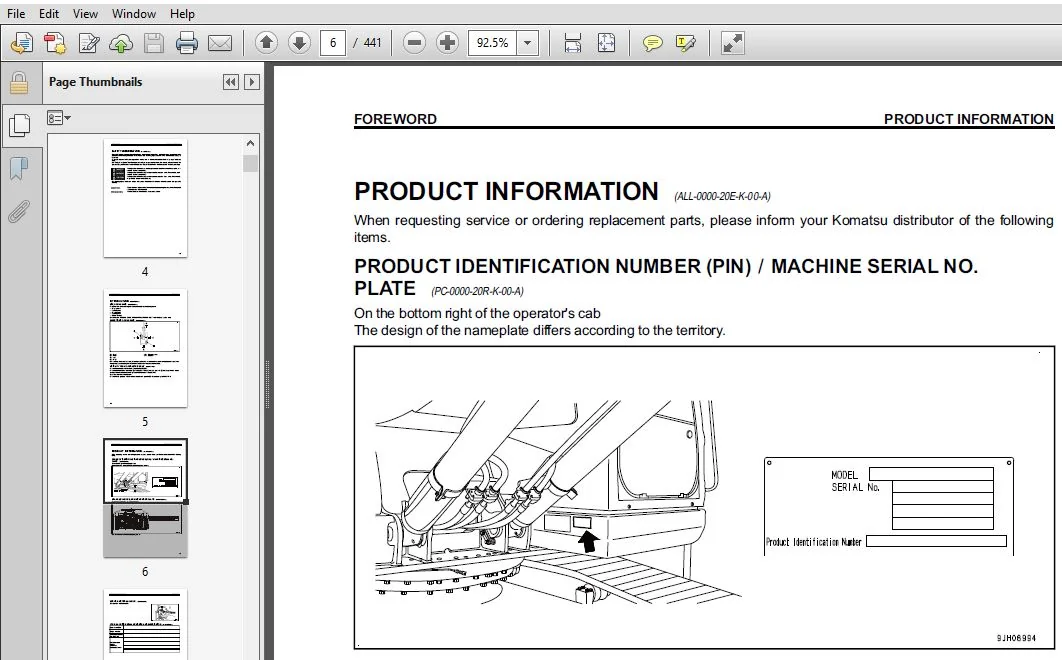1062x660 pixels.
Task: Open the Bookmarks panel icon
Action: coord(19,169)
